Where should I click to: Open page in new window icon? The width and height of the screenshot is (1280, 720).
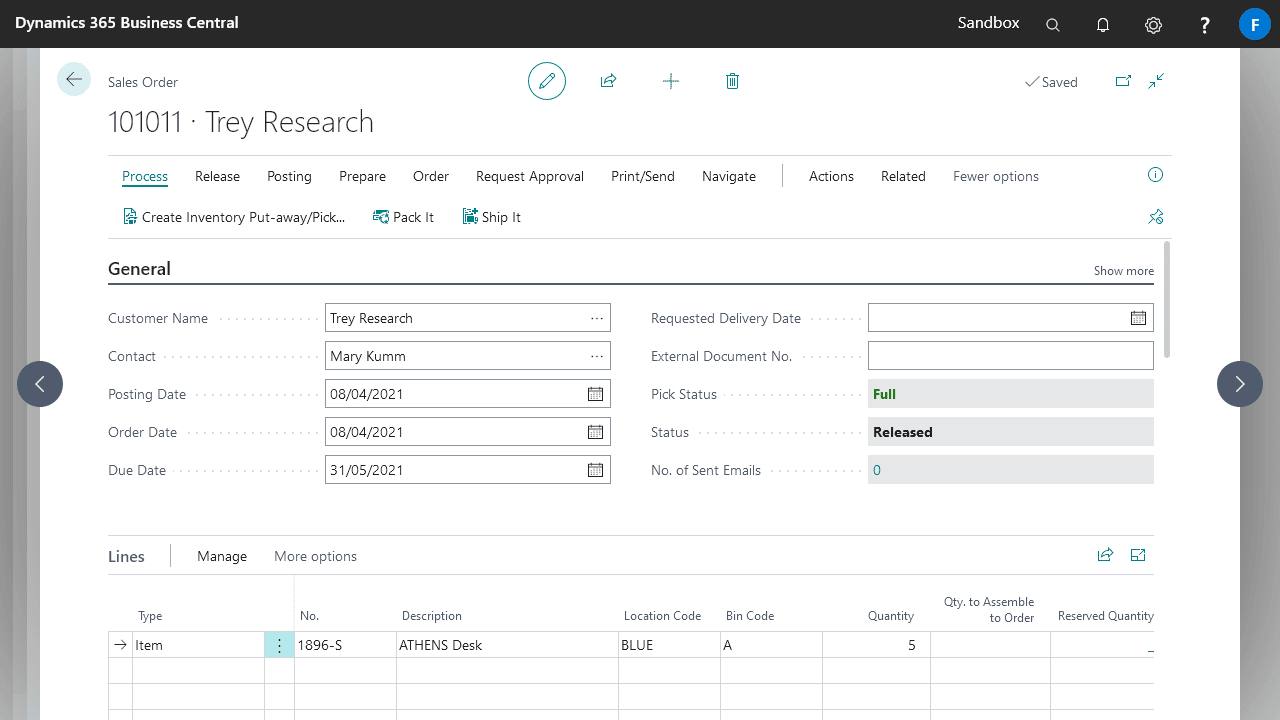point(1123,81)
